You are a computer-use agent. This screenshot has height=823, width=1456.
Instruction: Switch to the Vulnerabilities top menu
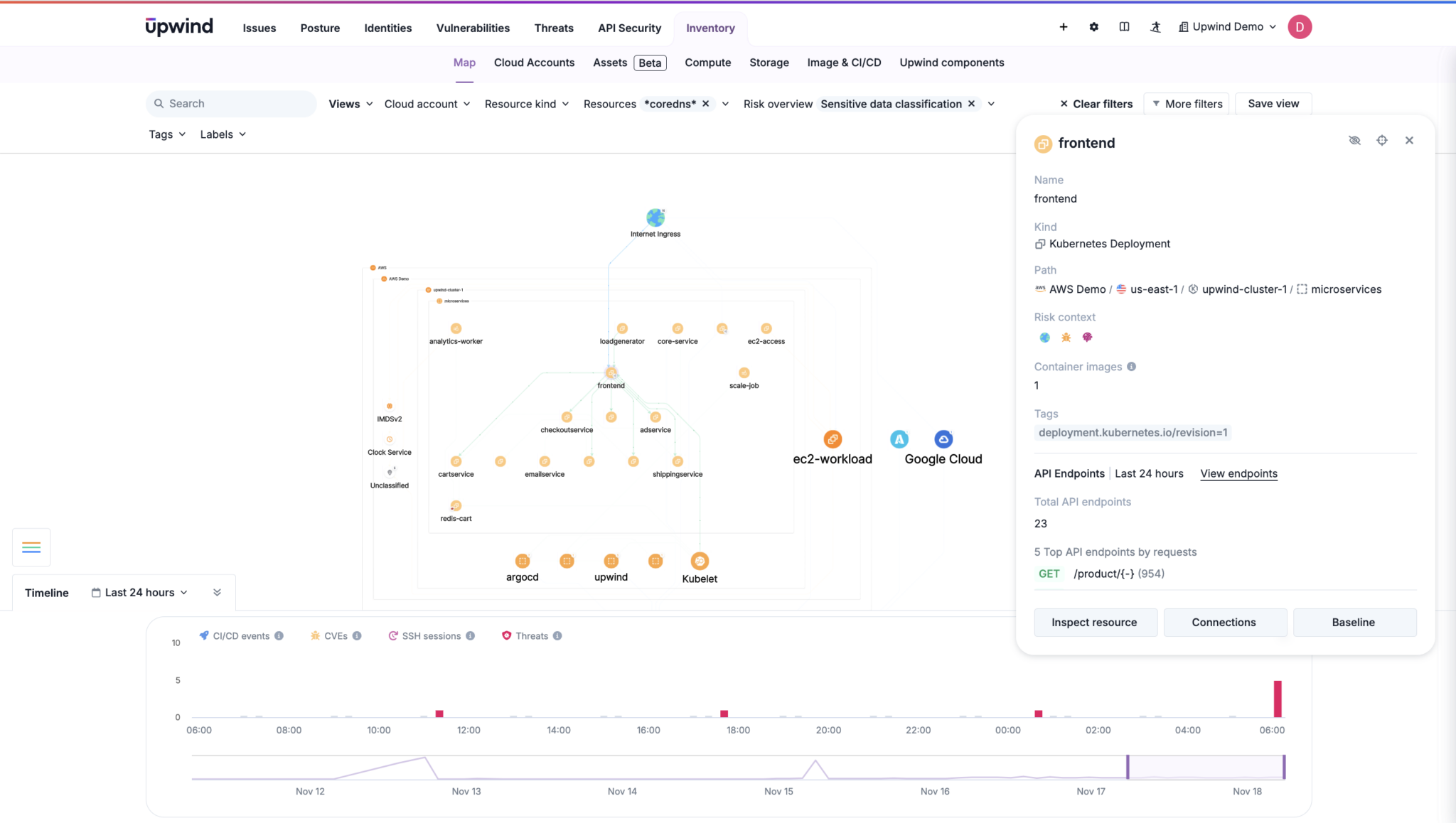coord(473,28)
